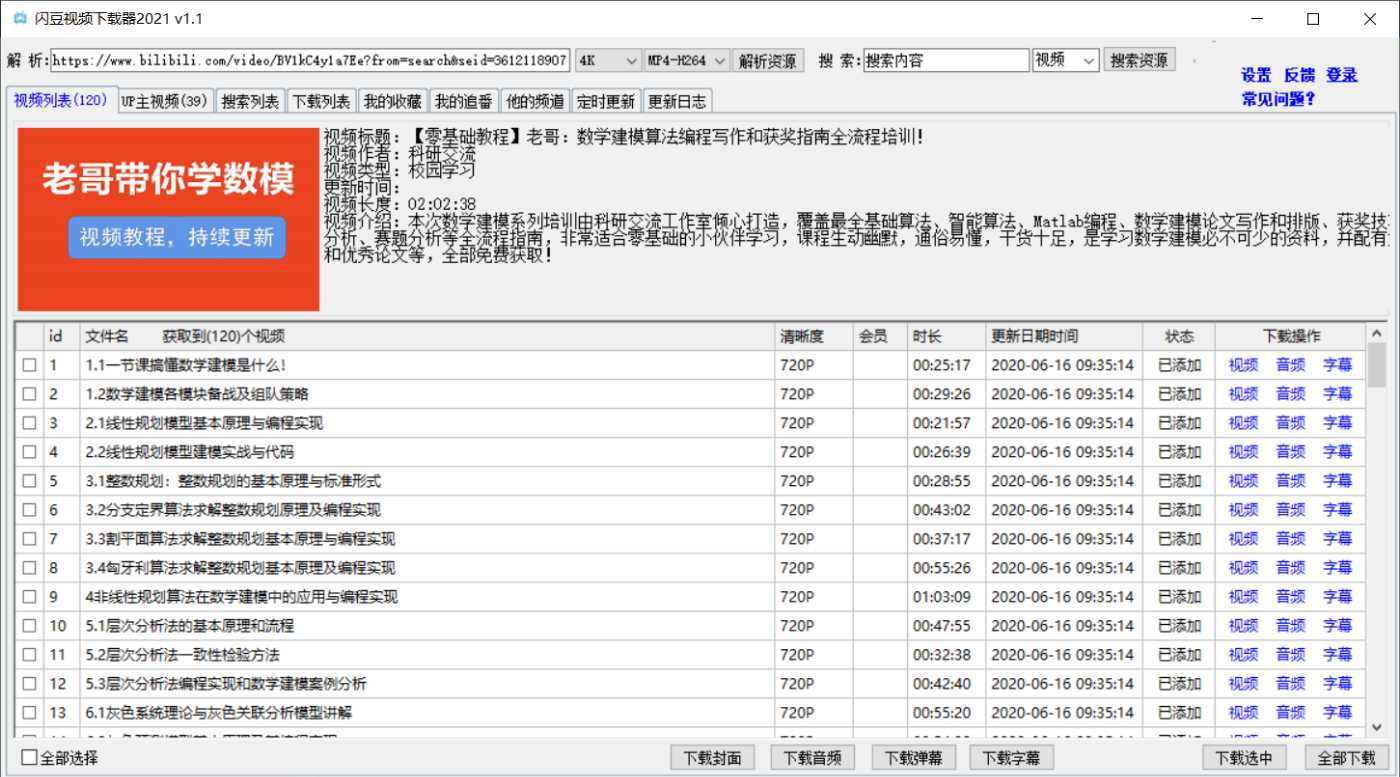
Task: Click the 字幕 link for video row 1
Action: (1337, 365)
